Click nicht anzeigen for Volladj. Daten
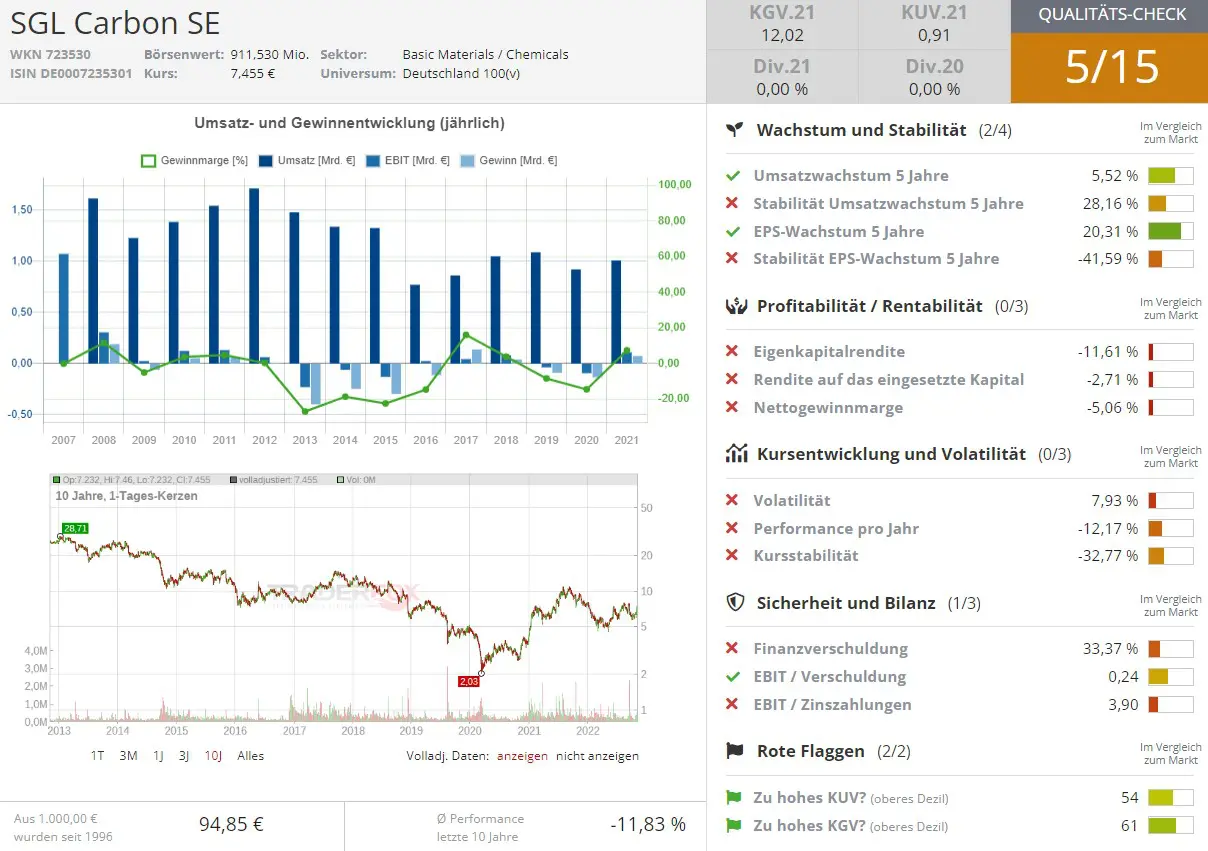 point(597,756)
